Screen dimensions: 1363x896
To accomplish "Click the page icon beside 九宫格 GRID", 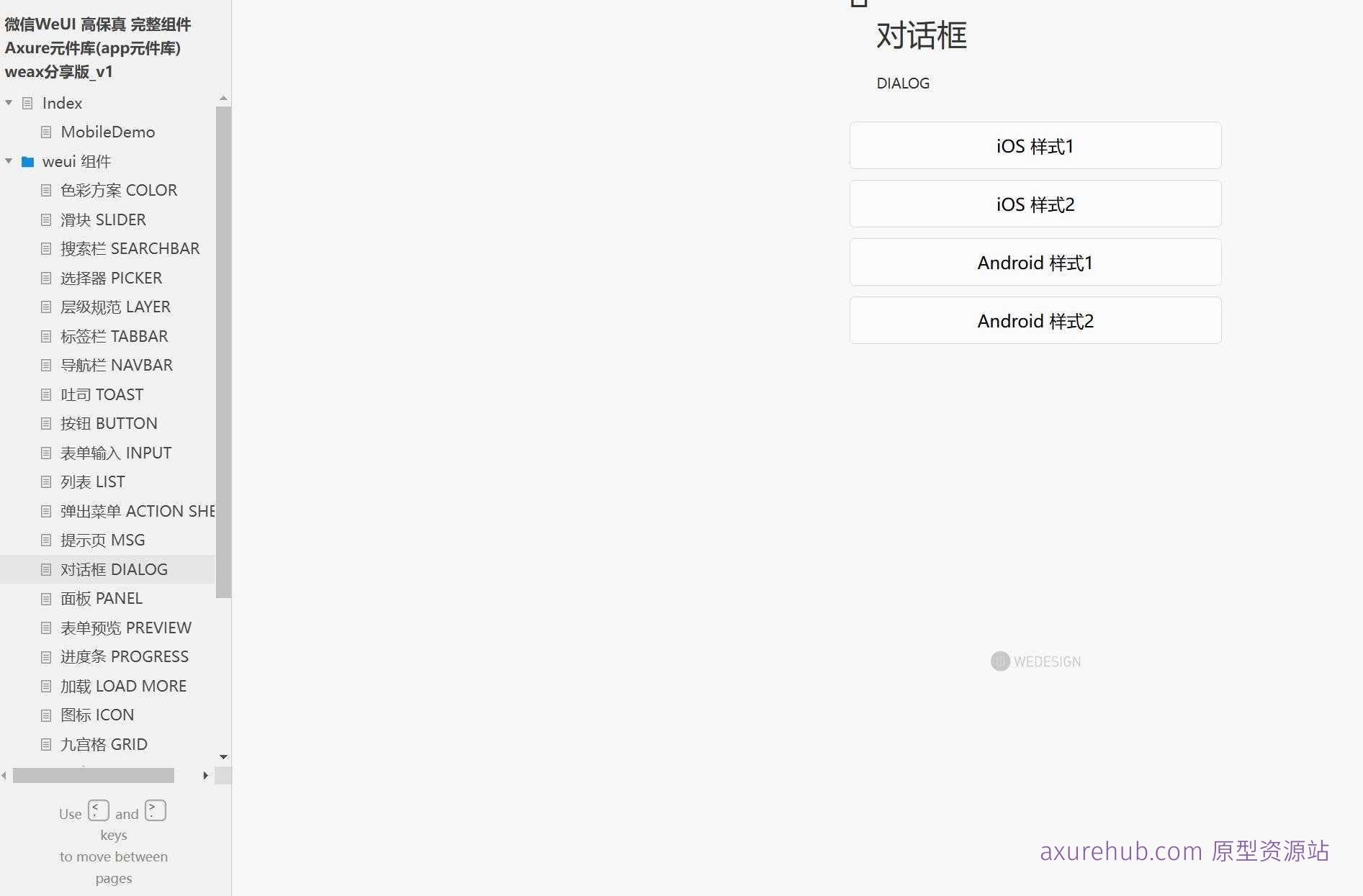I will tap(46, 744).
